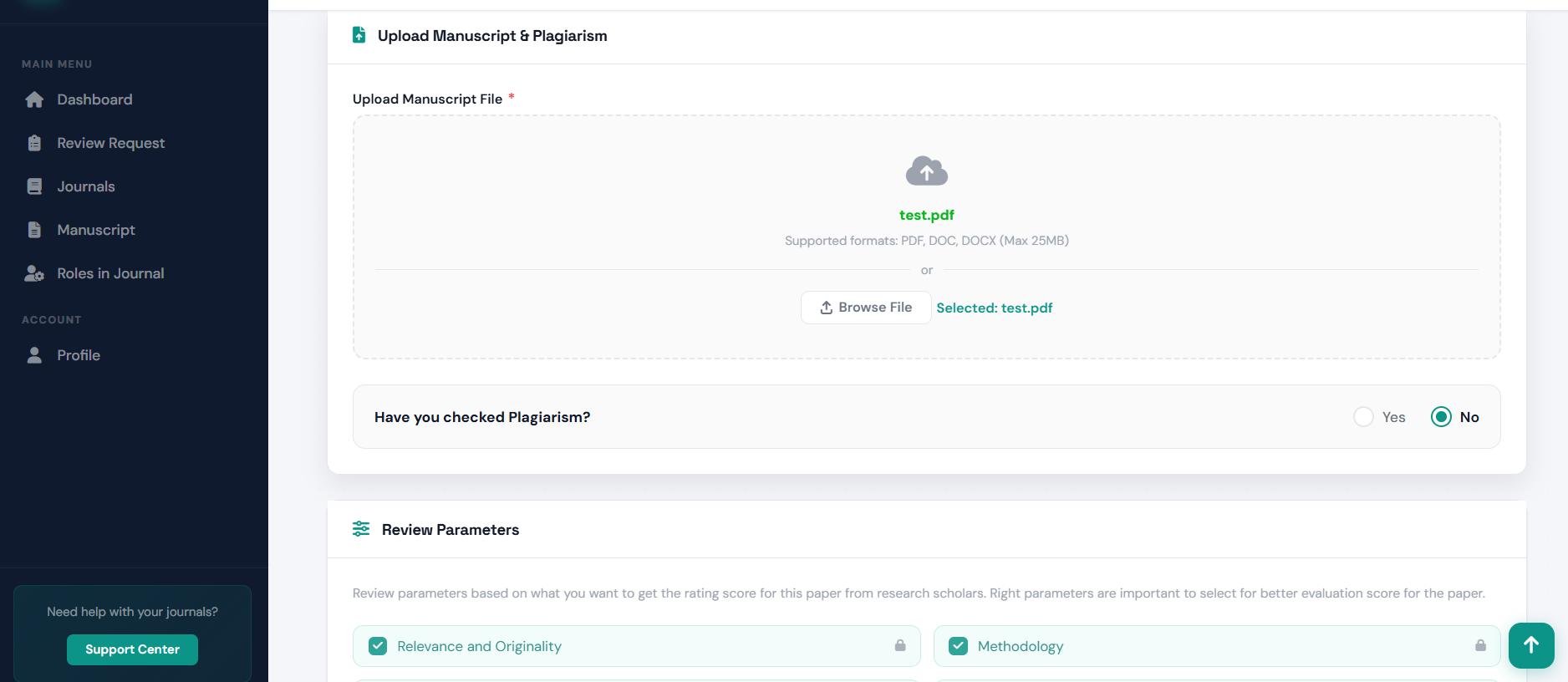This screenshot has width=1568, height=682.
Task: Click the Browse File button
Action: point(866,308)
